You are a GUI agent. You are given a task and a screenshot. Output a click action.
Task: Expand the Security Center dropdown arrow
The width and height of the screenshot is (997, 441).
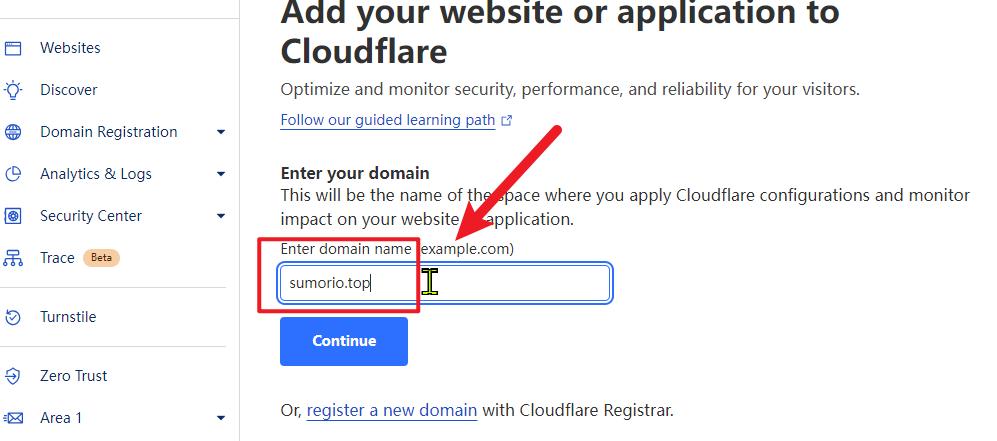coord(221,216)
